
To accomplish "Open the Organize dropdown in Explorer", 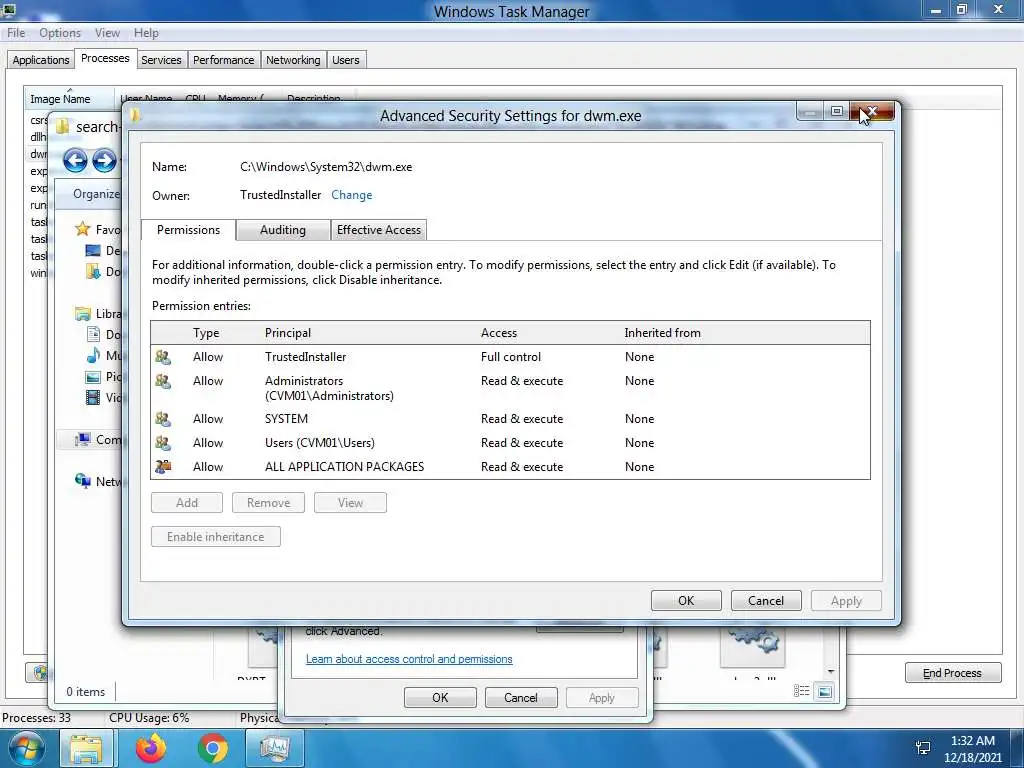I will tap(96, 194).
